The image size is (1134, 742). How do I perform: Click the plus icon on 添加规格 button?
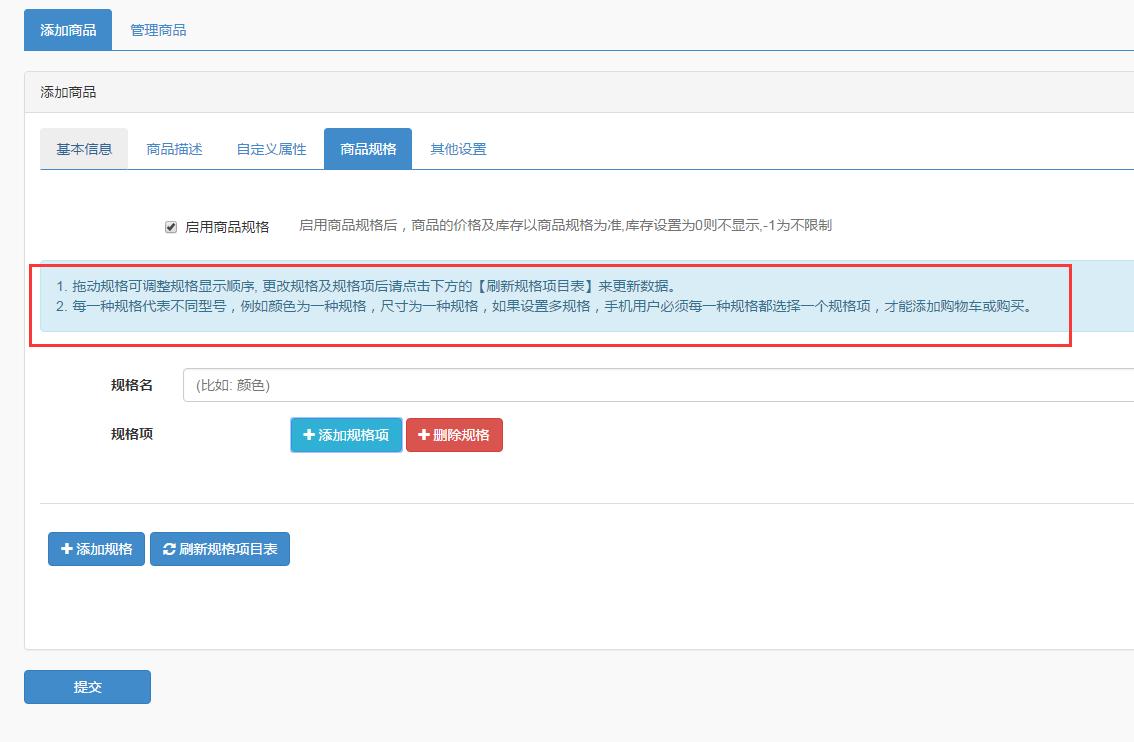[x=66, y=548]
